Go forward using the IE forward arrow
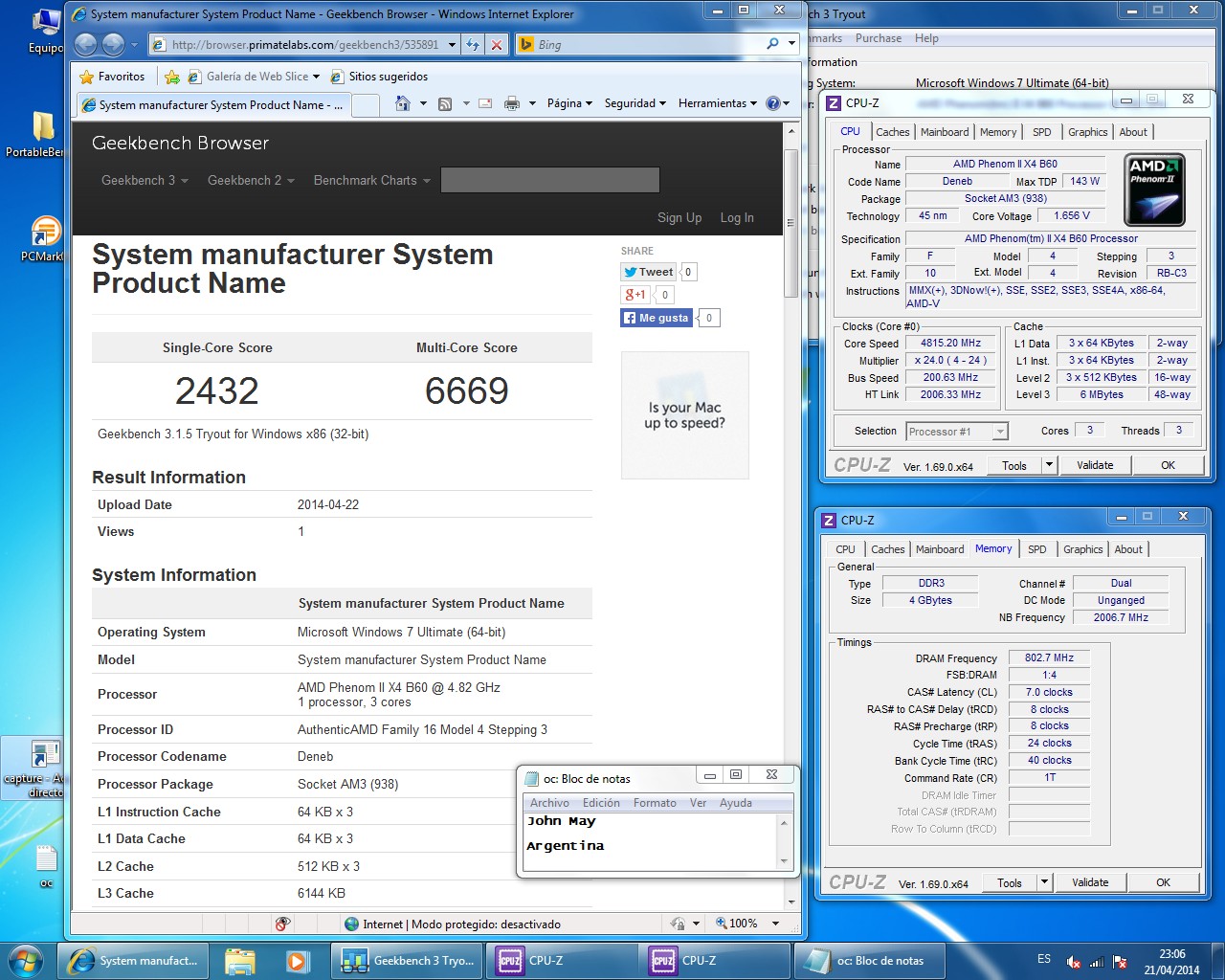The width and height of the screenshot is (1225, 980). 113,44
